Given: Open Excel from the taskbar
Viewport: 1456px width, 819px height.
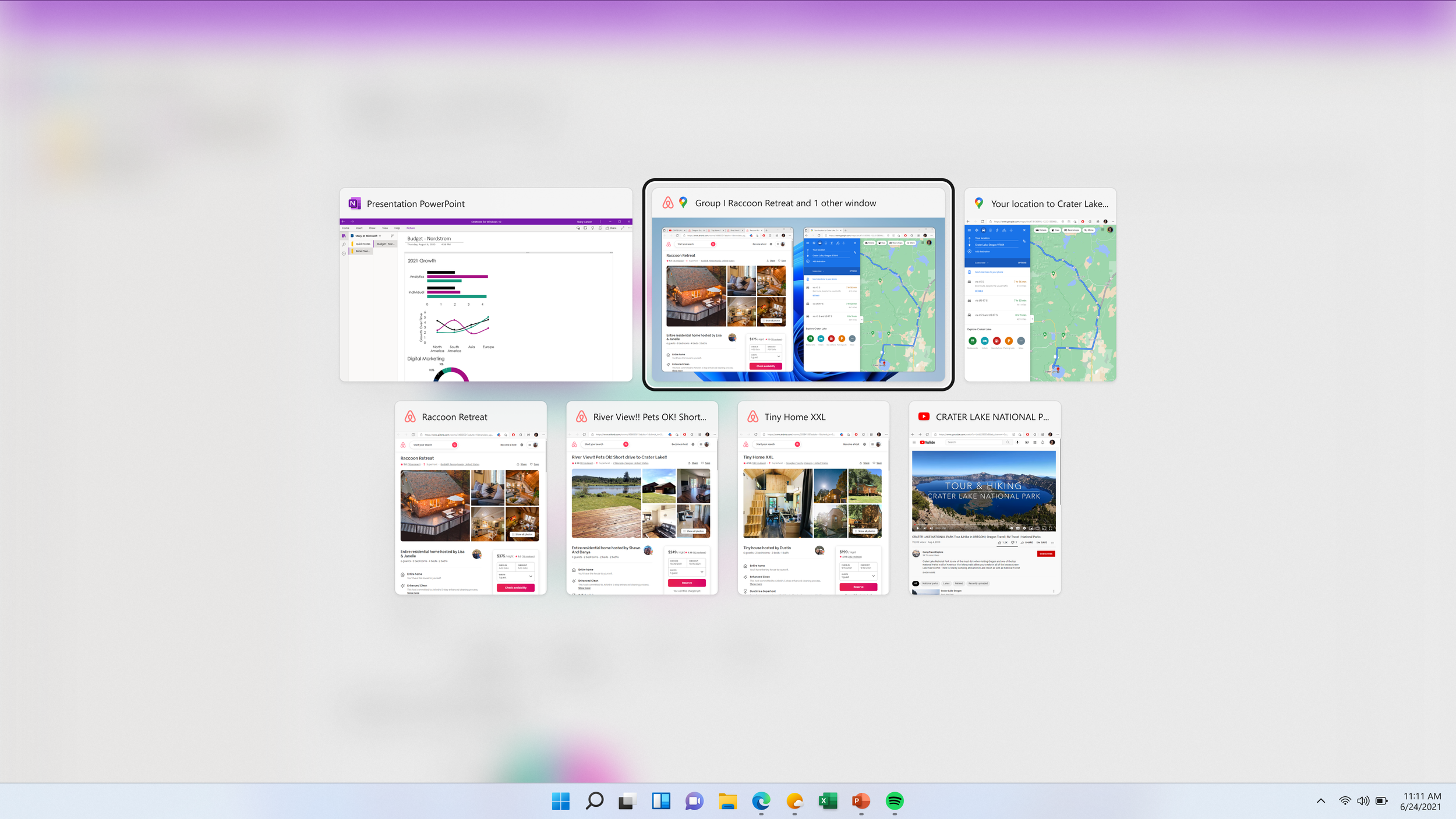Looking at the screenshot, I should click(828, 801).
